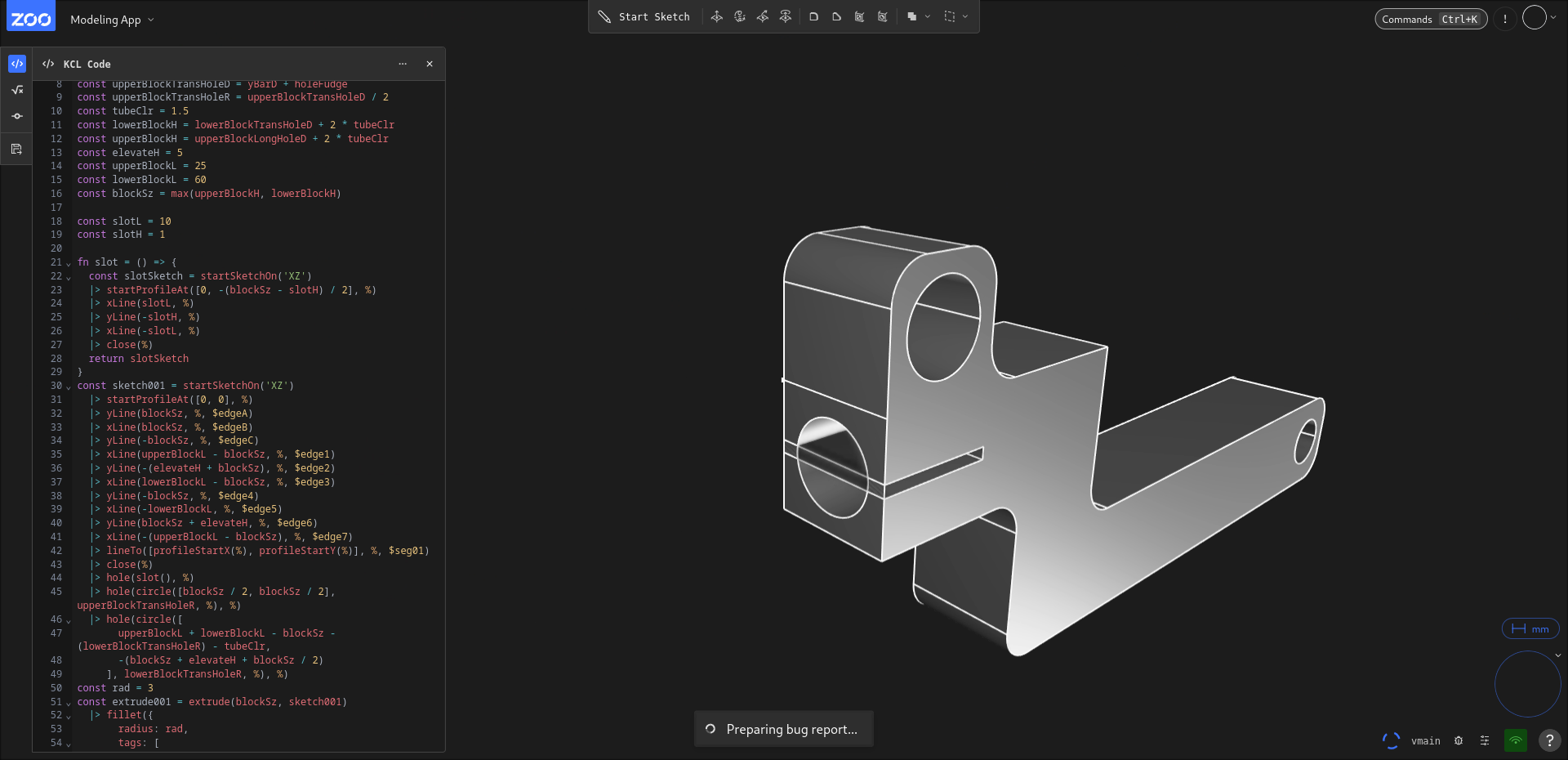This screenshot has width=1568, height=760.
Task: Expand the dashed-square tool dropdown arrow
Action: [965, 16]
